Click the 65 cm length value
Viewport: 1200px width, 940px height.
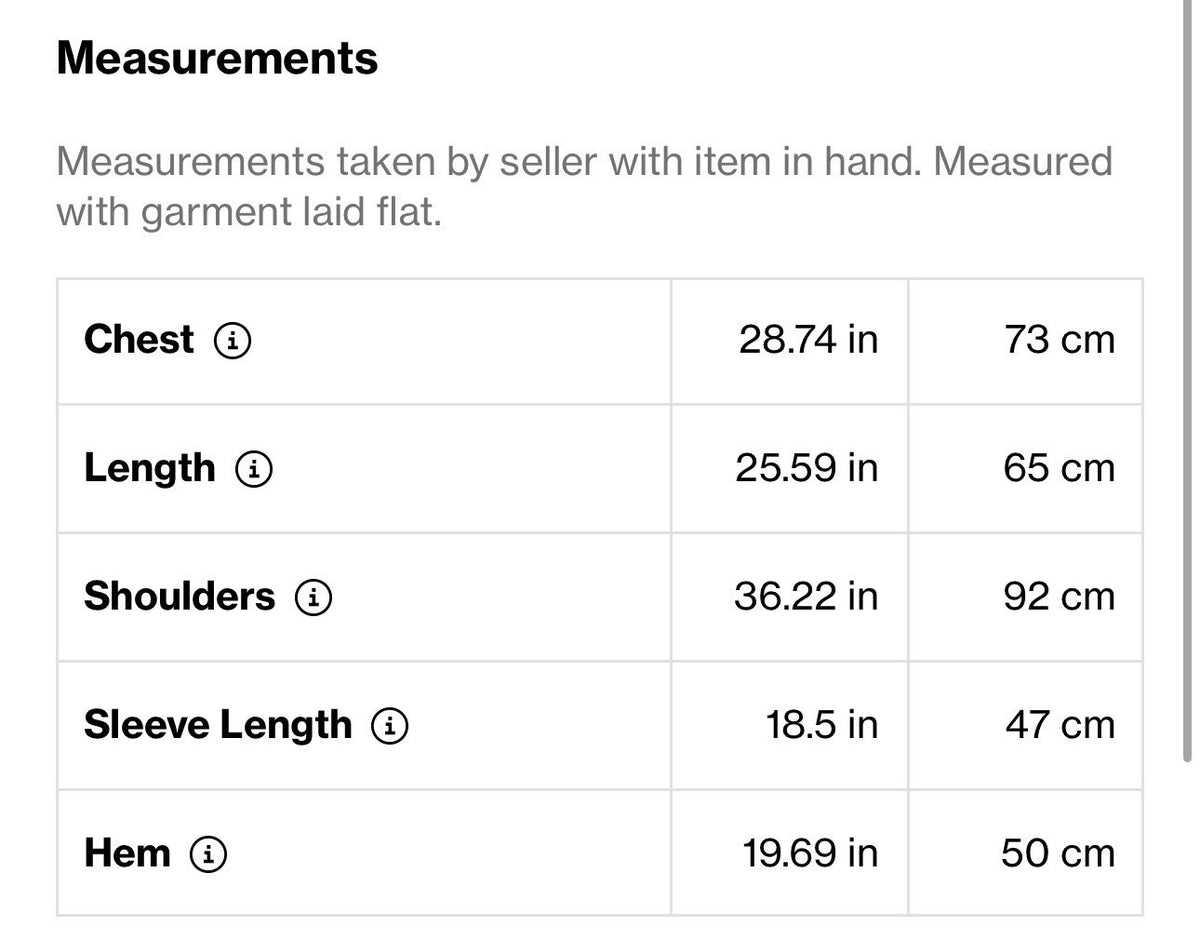tap(1059, 468)
